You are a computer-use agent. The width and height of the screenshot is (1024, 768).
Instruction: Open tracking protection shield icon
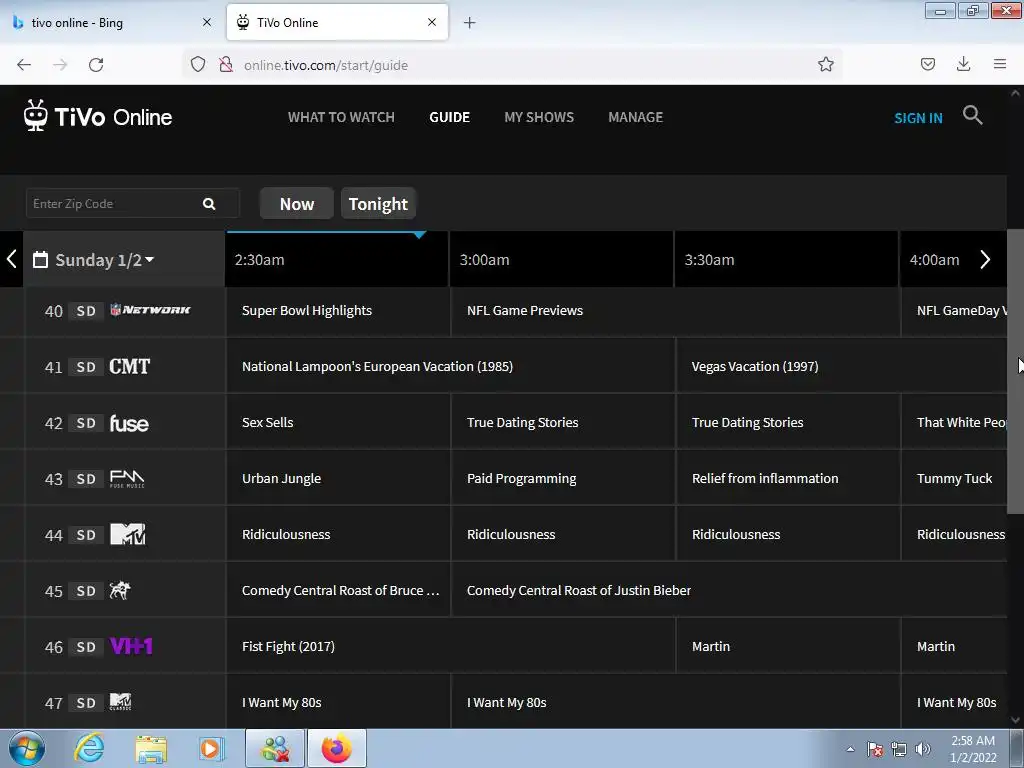(198, 64)
